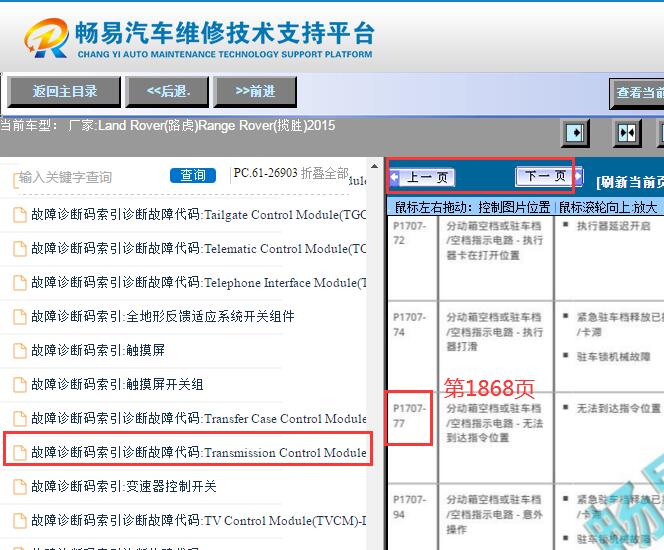The width and height of the screenshot is (664, 550).
Task: Open Transfer Case Control Module fault index
Action: (198, 418)
